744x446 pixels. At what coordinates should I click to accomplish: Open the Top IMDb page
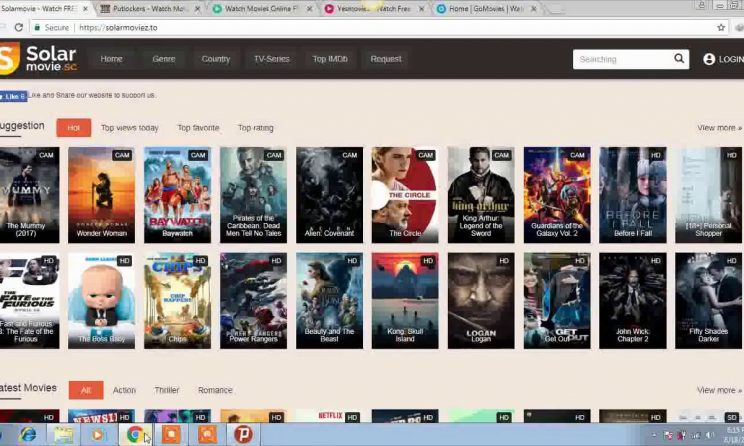[x=330, y=59]
